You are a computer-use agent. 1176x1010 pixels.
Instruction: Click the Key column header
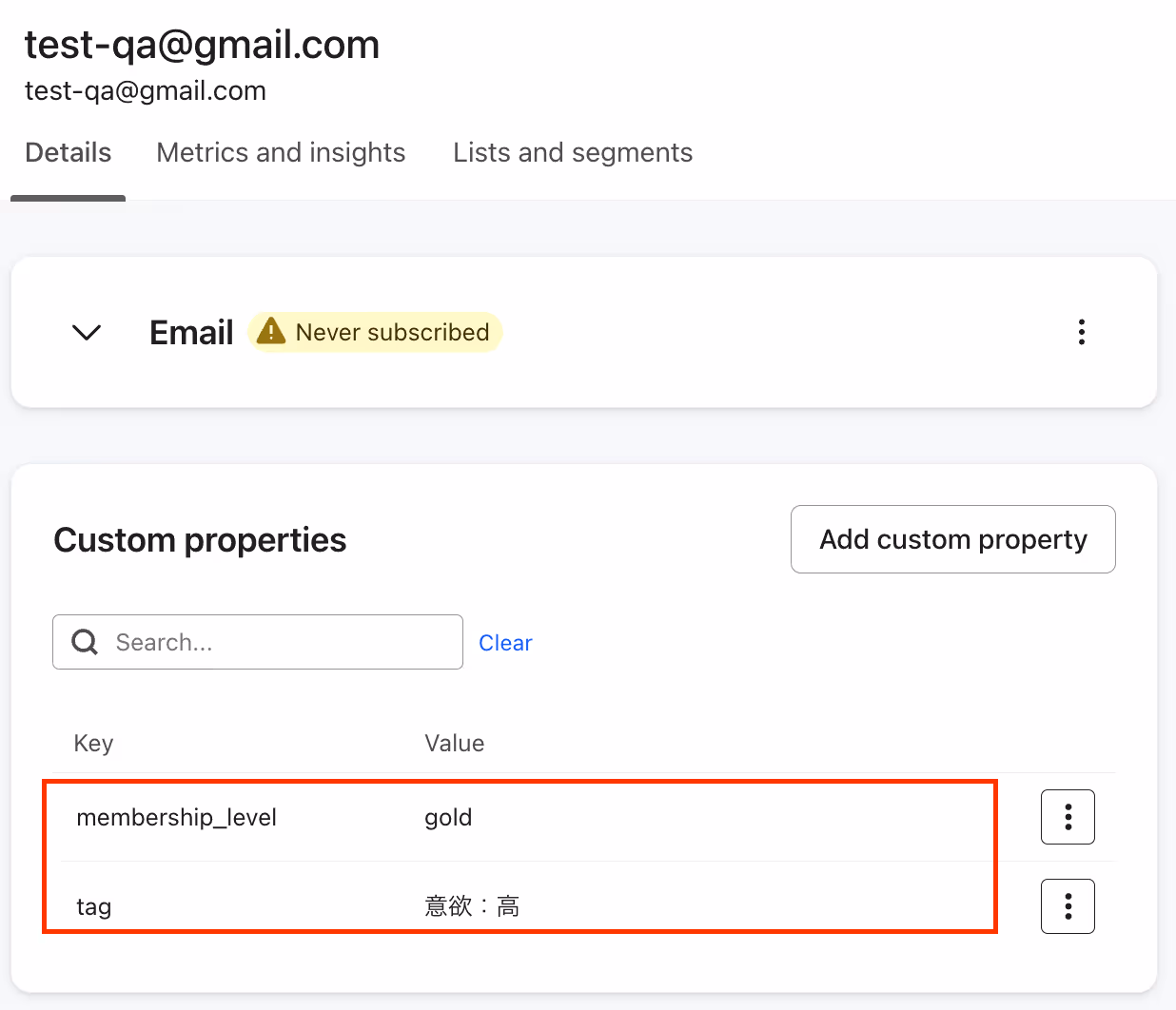(x=93, y=743)
